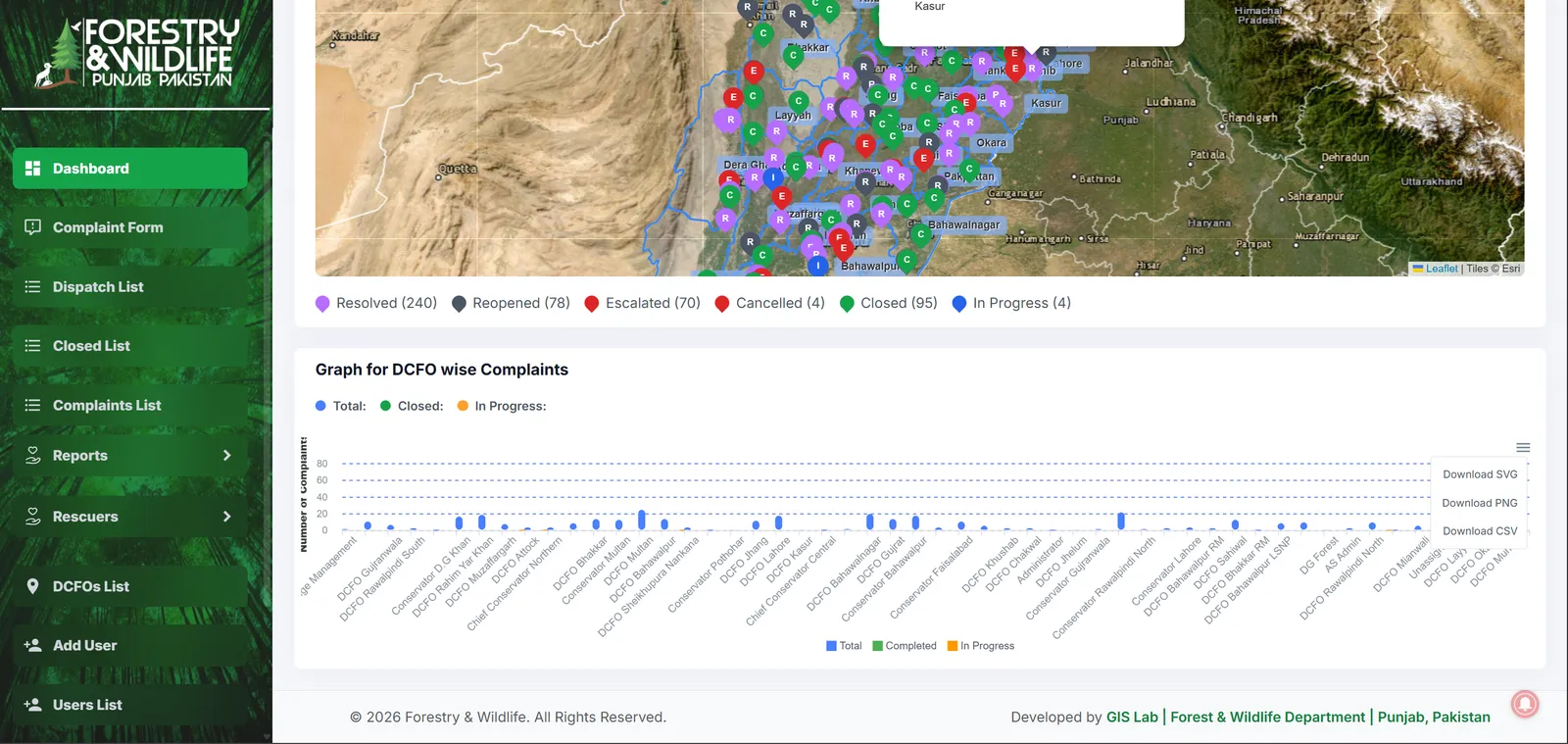This screenshot has height=744, width=1568.
Task: Click the Bahawalnagar label on the map
Action: tap(964, 225)
